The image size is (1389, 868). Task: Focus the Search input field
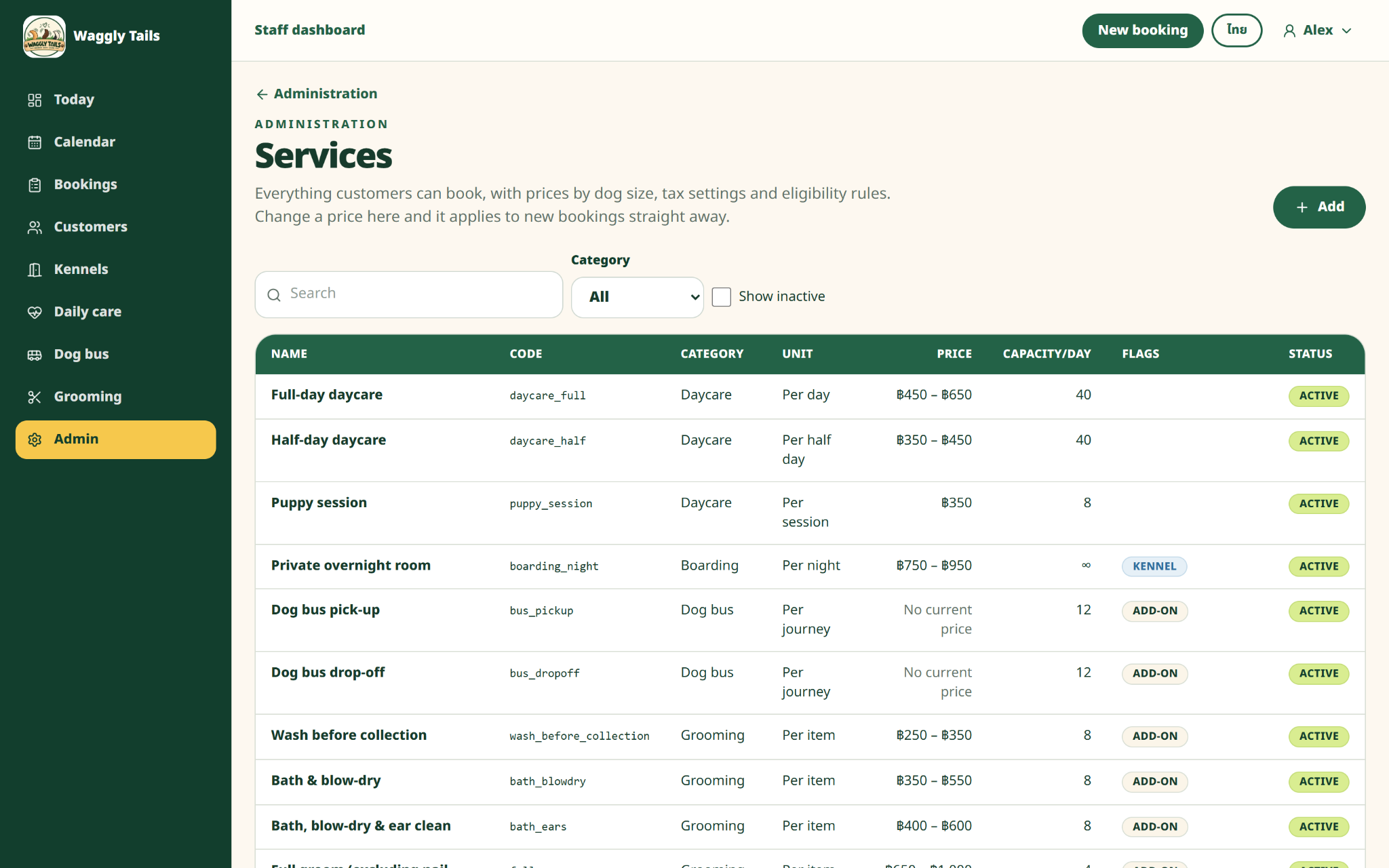(409, 294)
